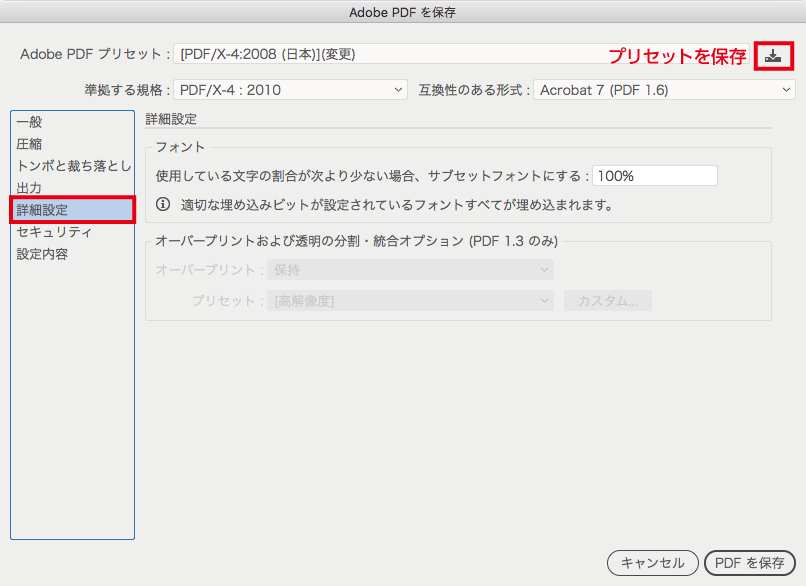Click the キャンセル button
Image resolution: width=806 pixels, height=586 pixels.
[652, 563]
